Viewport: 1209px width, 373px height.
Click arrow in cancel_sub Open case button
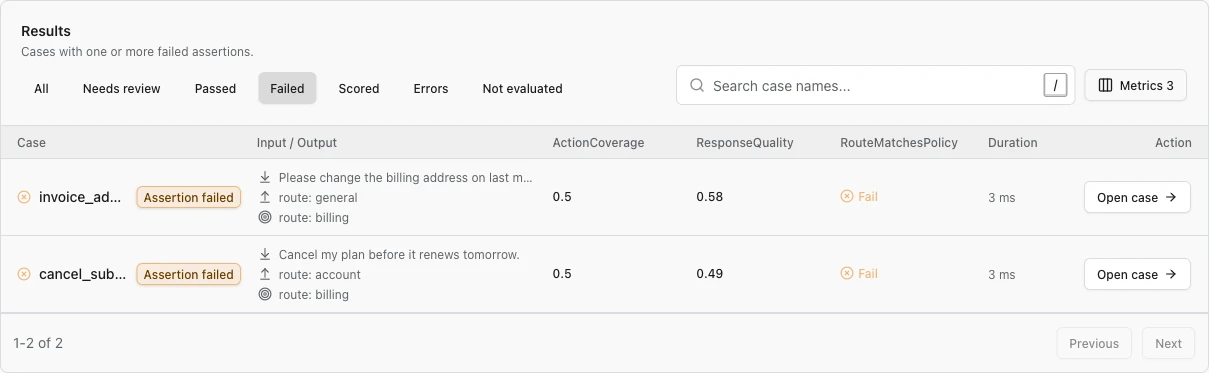[1171, 275]
